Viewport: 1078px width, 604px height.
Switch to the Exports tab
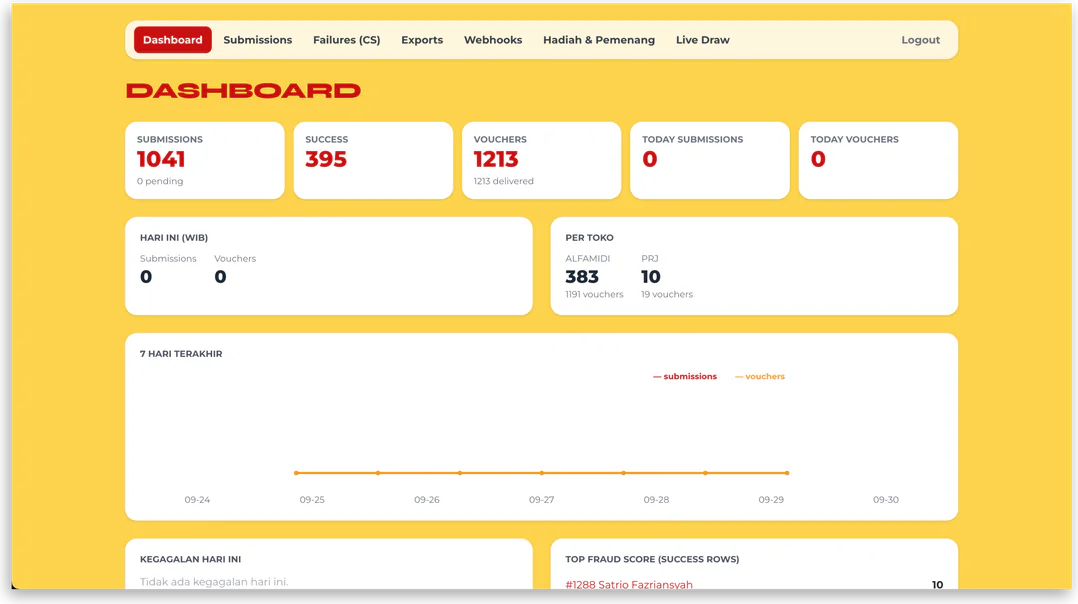click(422, 40)
